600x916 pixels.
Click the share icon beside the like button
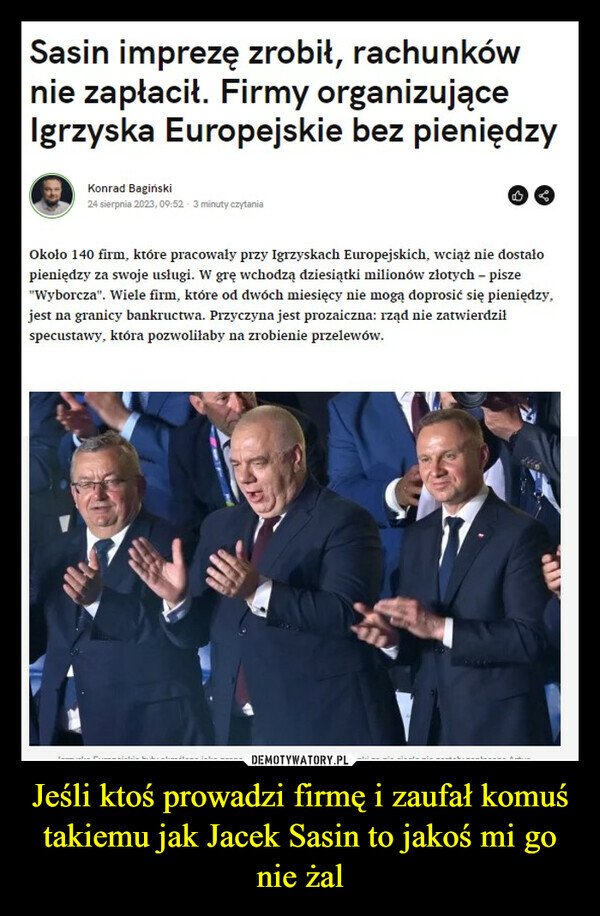544,196
